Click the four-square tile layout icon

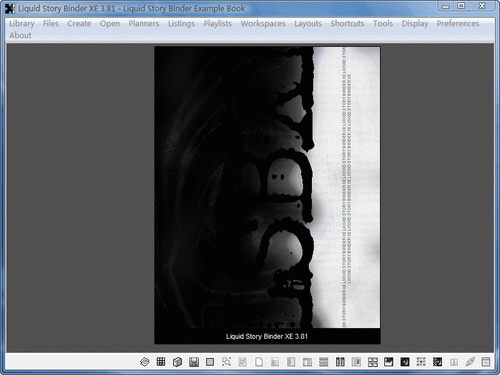pyautogui.click(x=373, y=362)
